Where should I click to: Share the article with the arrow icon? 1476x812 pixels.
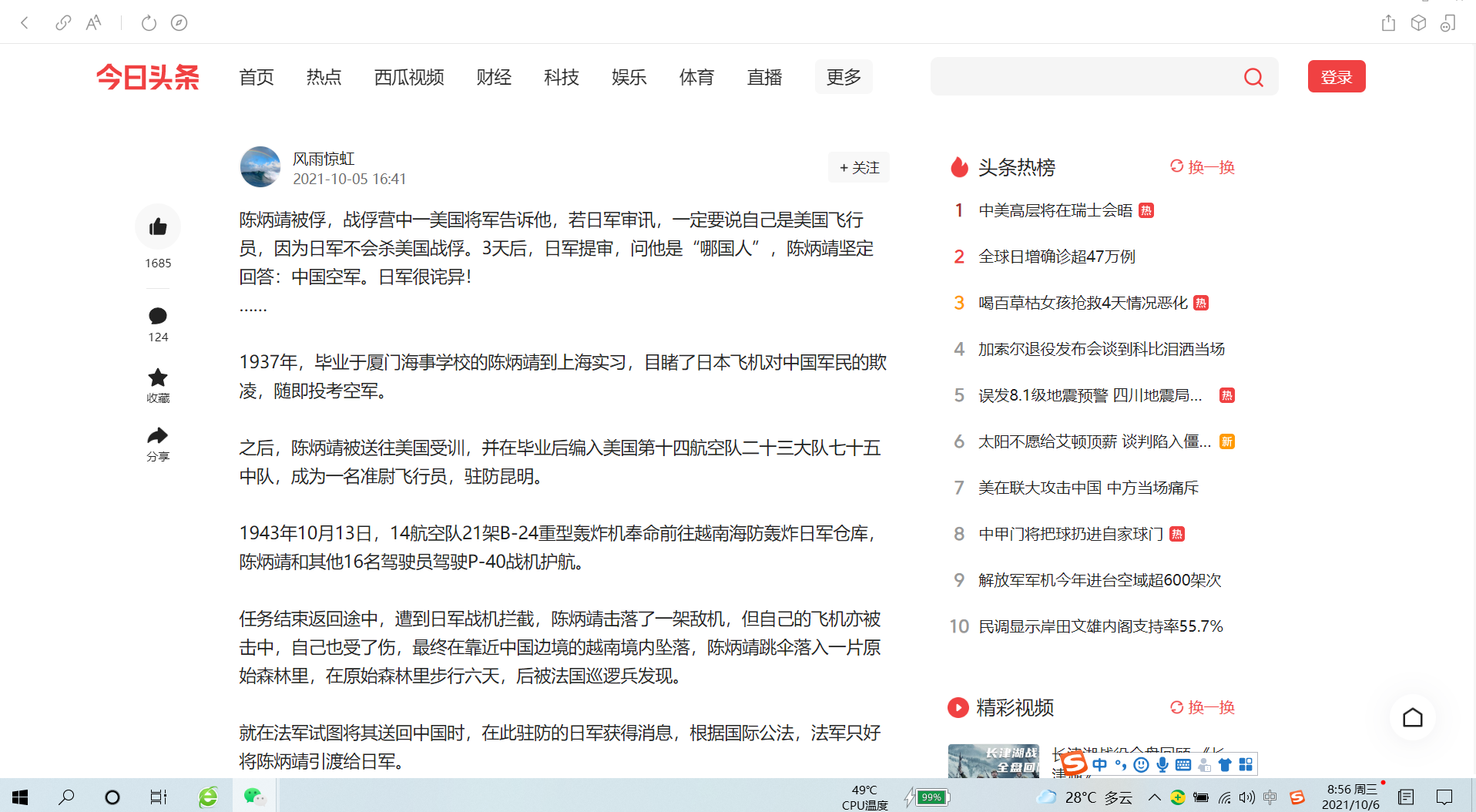(x=158, y=436)
